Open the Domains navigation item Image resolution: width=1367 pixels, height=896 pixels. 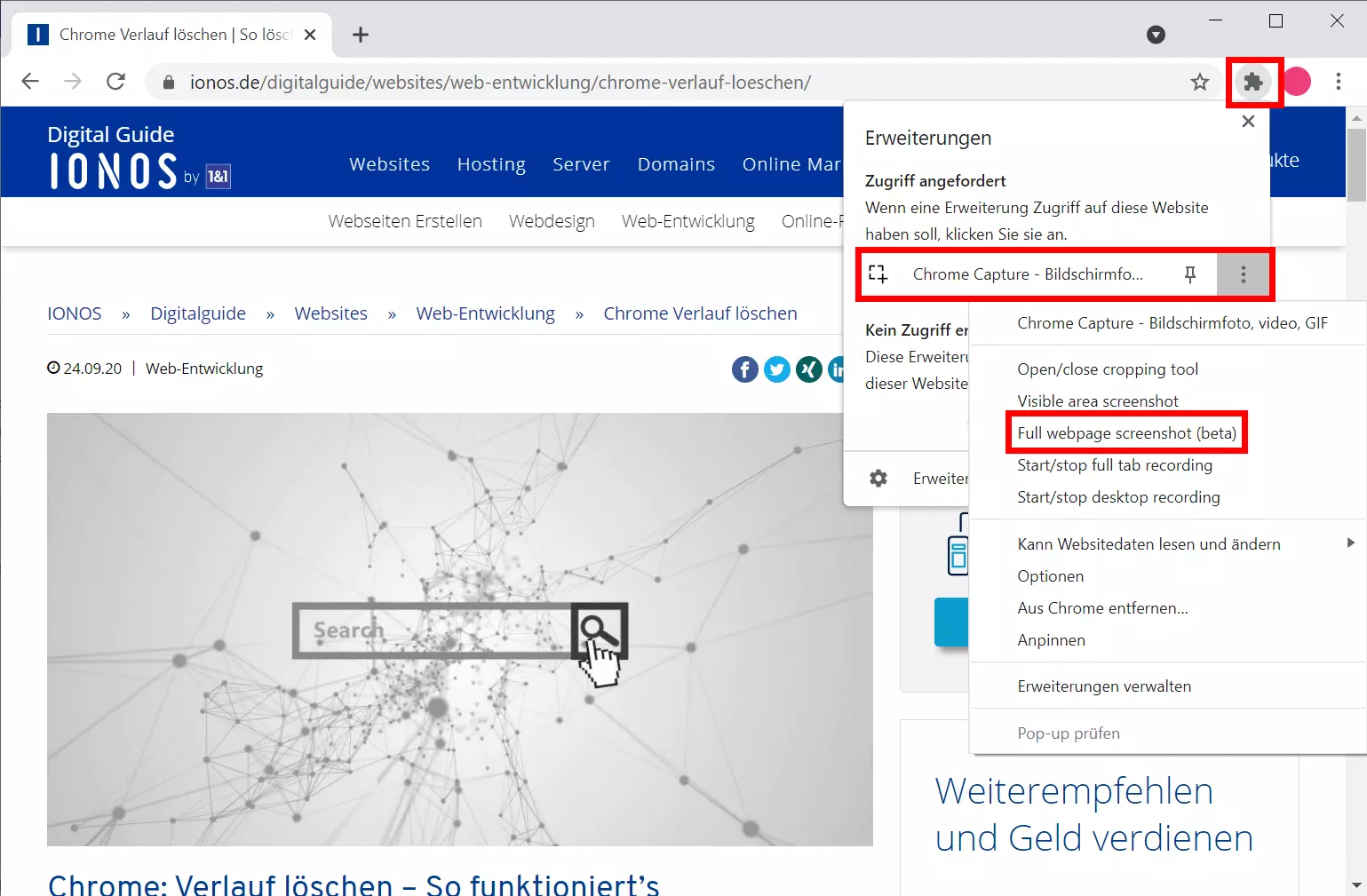tap(676, 164)
